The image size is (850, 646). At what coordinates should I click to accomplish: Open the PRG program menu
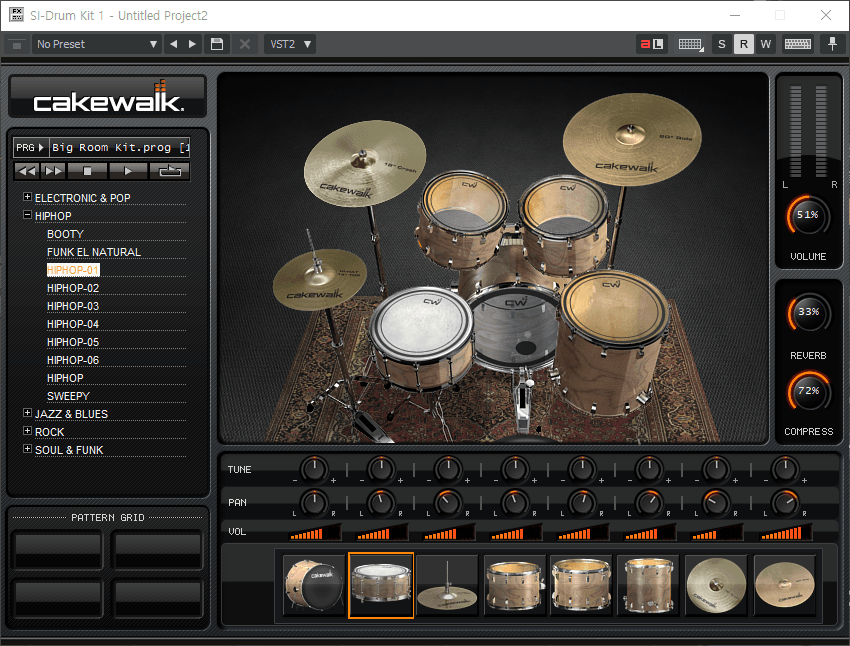coord(31,146)
